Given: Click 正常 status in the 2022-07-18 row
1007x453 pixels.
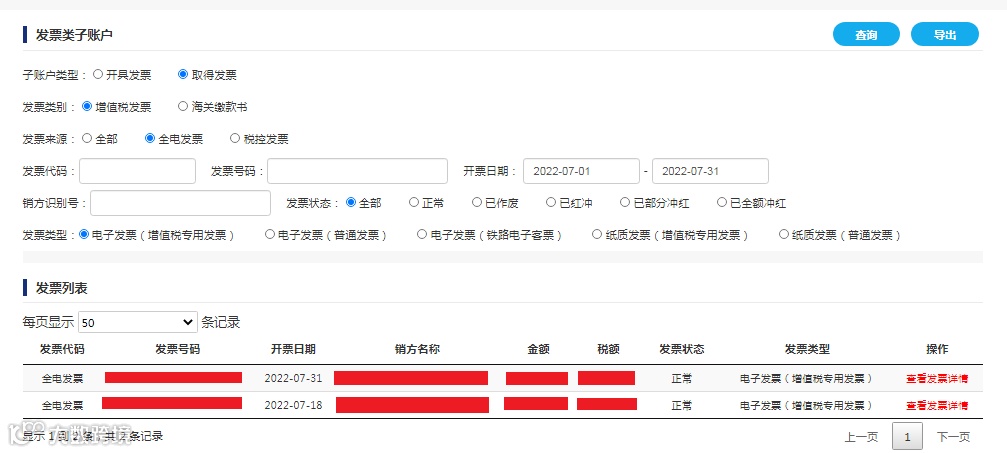Looking at the screenshot, I should pos(681,405).
